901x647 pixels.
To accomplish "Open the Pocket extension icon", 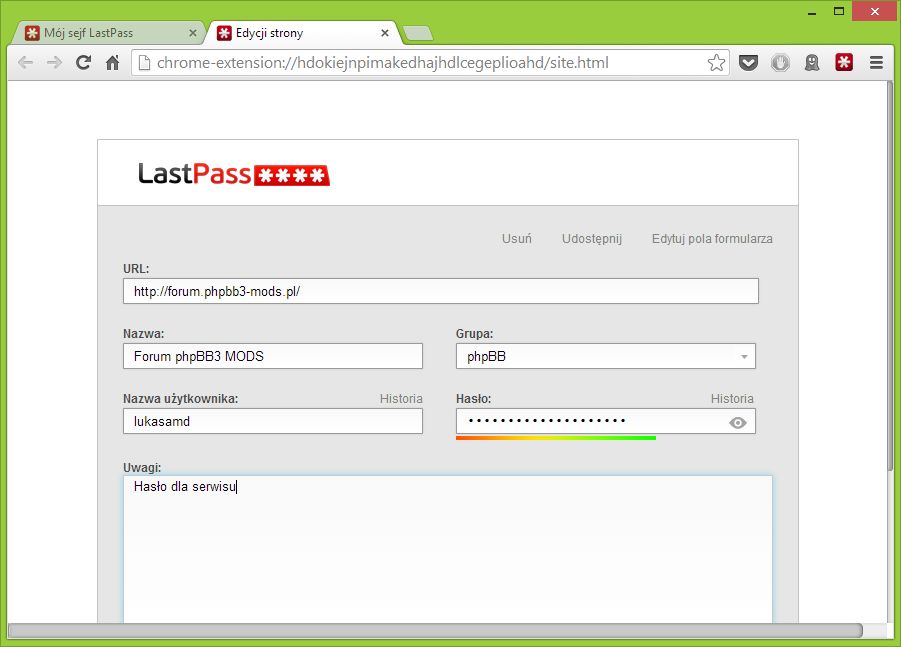I will point(748,63).
